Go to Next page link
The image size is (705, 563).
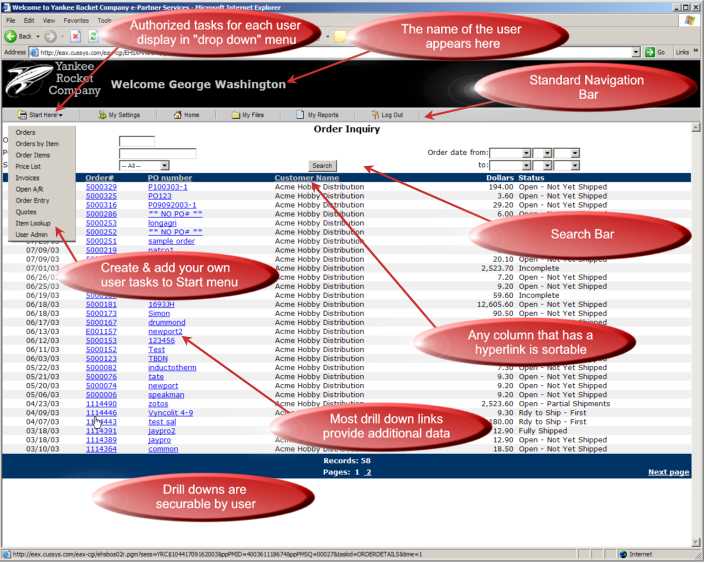coord(668,472)
